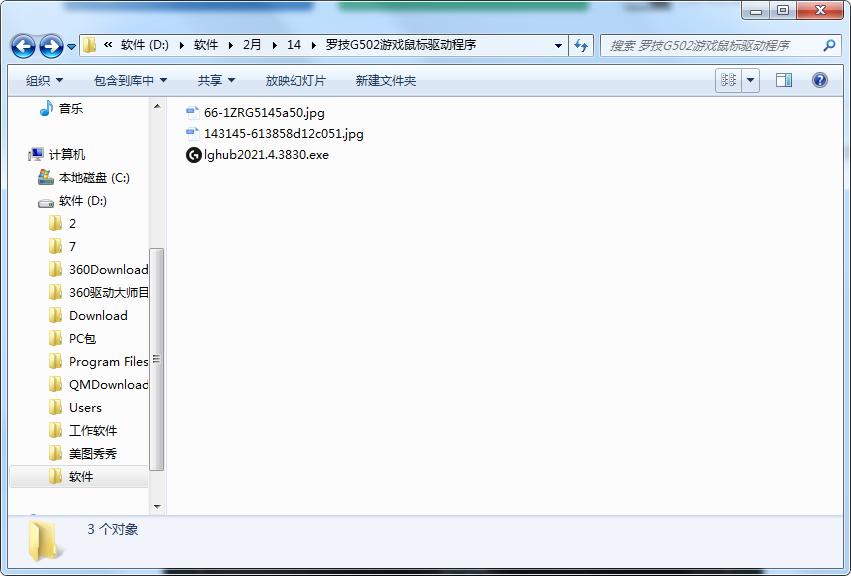
Task: Expand the arrow after 软件 (D:) in address bar
Action: click(x=181, y=46)
